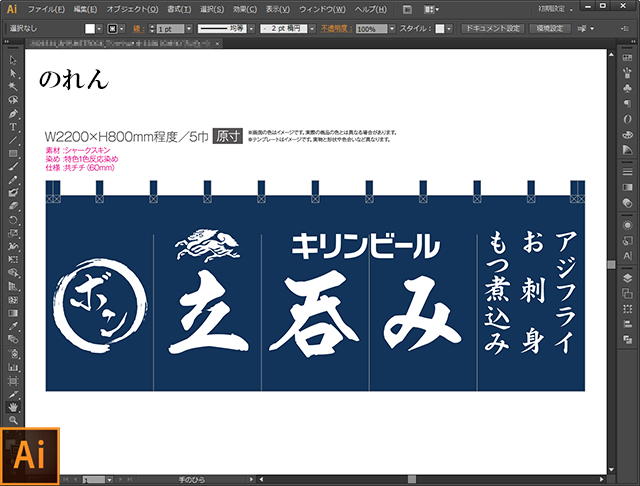Pick the Magic Wand tool
Screen dimensions: 640x486
click(13, 87)
